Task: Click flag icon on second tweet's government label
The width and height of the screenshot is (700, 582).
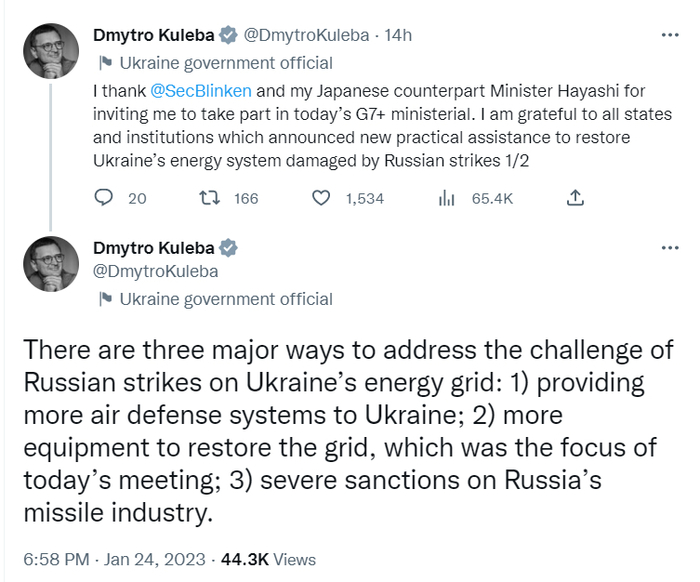Action: tap(105, 299)
